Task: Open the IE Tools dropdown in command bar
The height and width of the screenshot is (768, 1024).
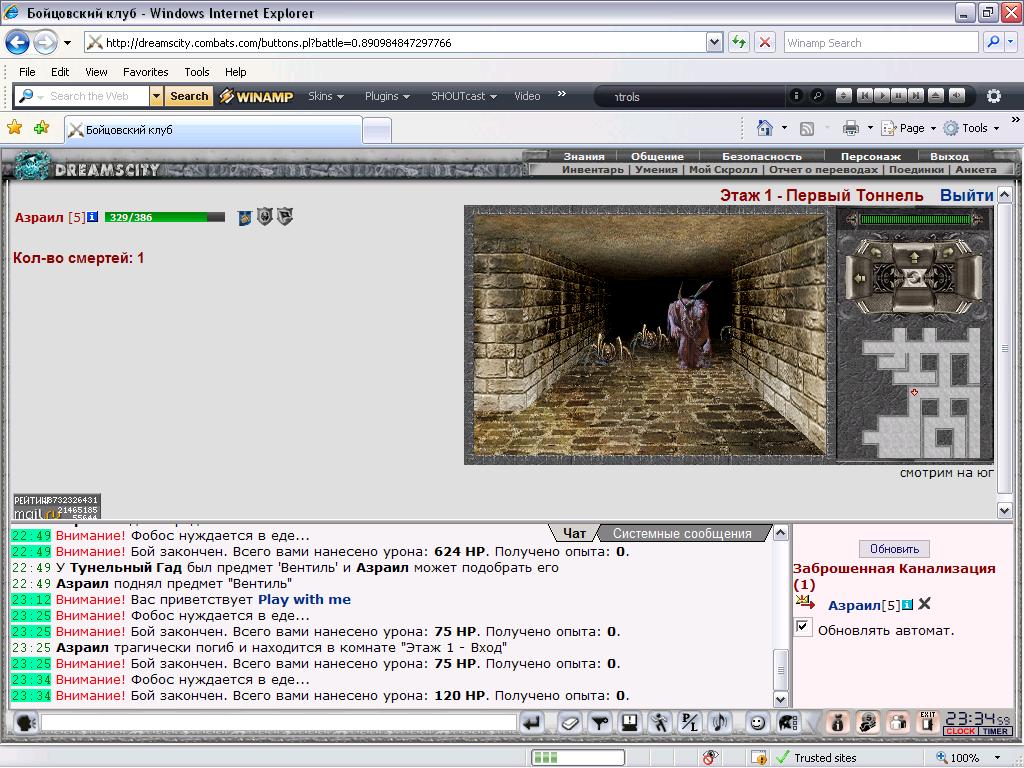Action: pyautogui.click(x=972, y=128)
